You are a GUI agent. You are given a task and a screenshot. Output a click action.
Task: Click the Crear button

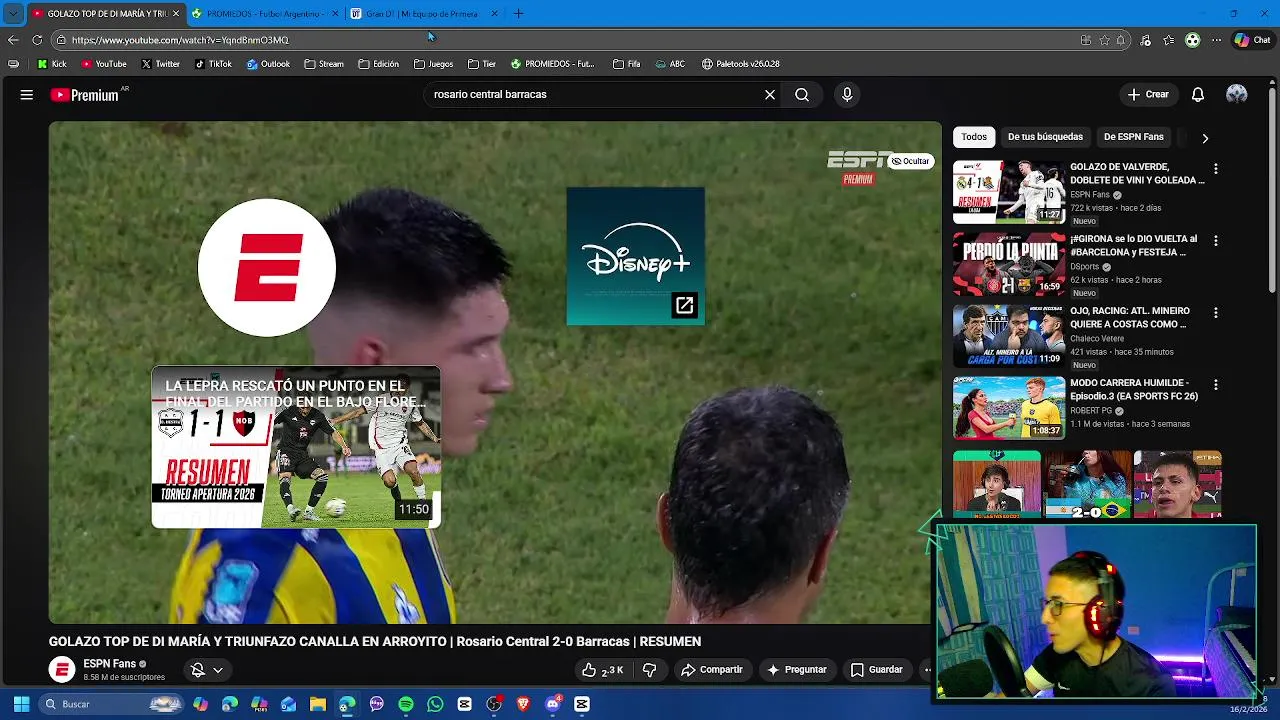coord(1148,95)
